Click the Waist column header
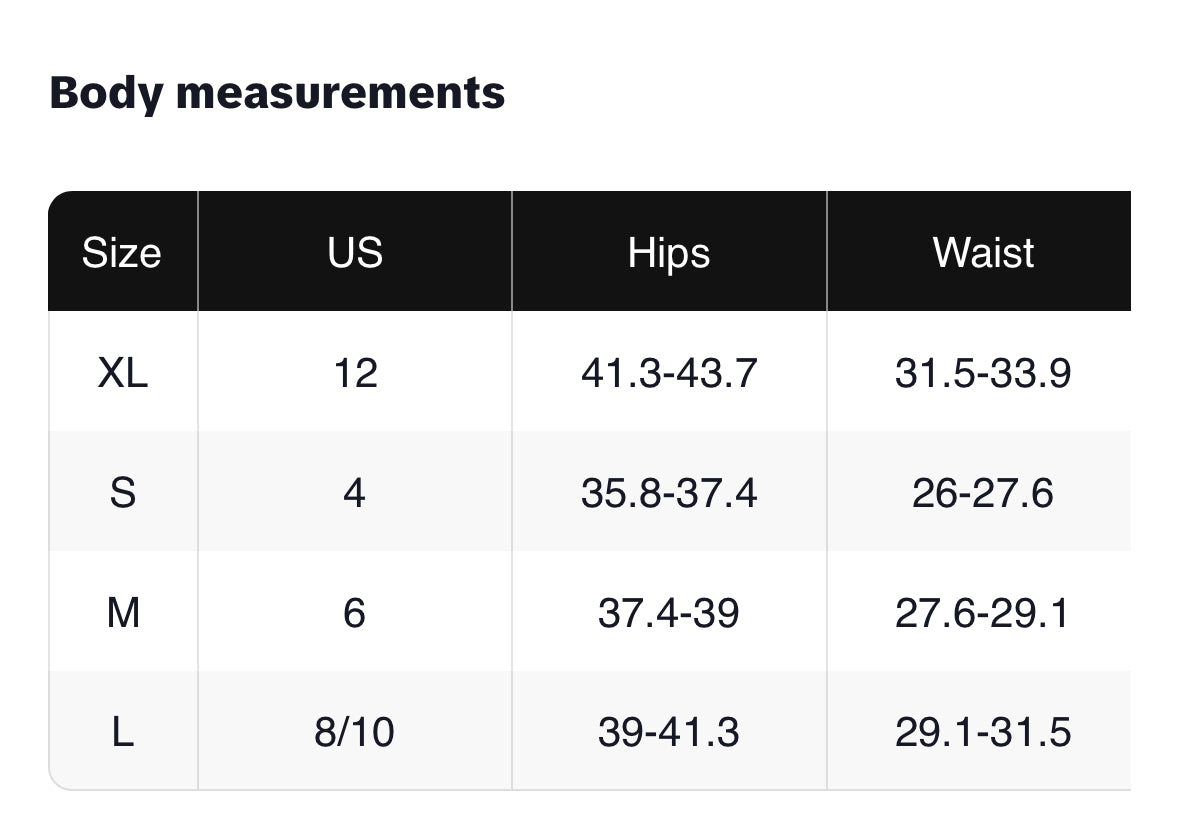 (x=983, y=253)
